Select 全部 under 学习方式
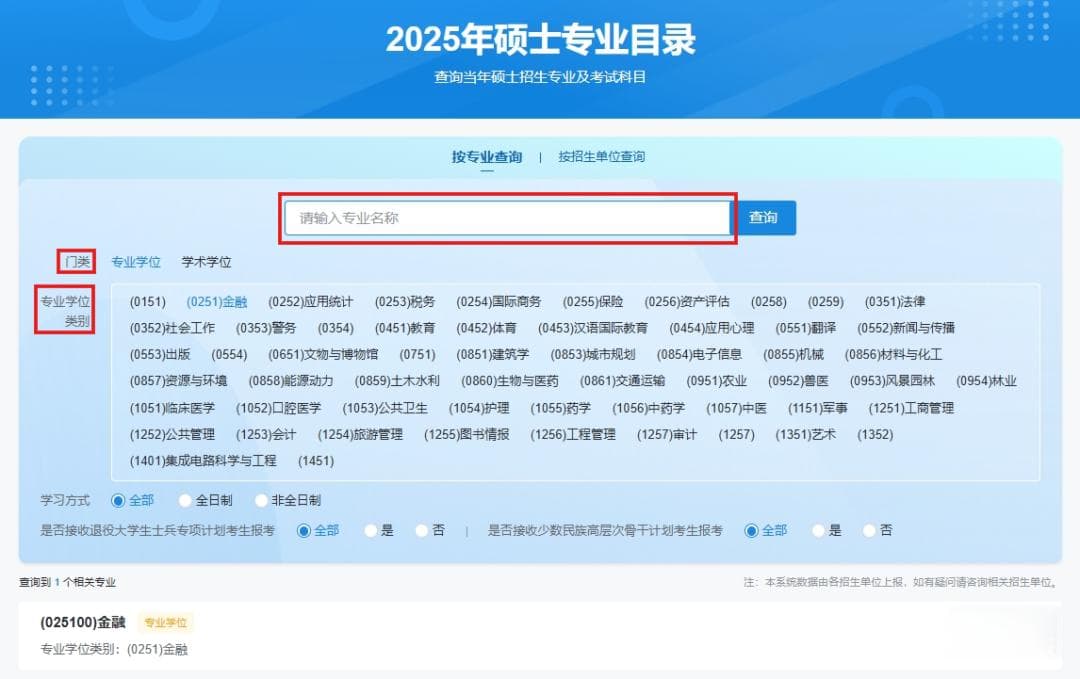This screenshot has height=679, width=1080. coord(132,501)
